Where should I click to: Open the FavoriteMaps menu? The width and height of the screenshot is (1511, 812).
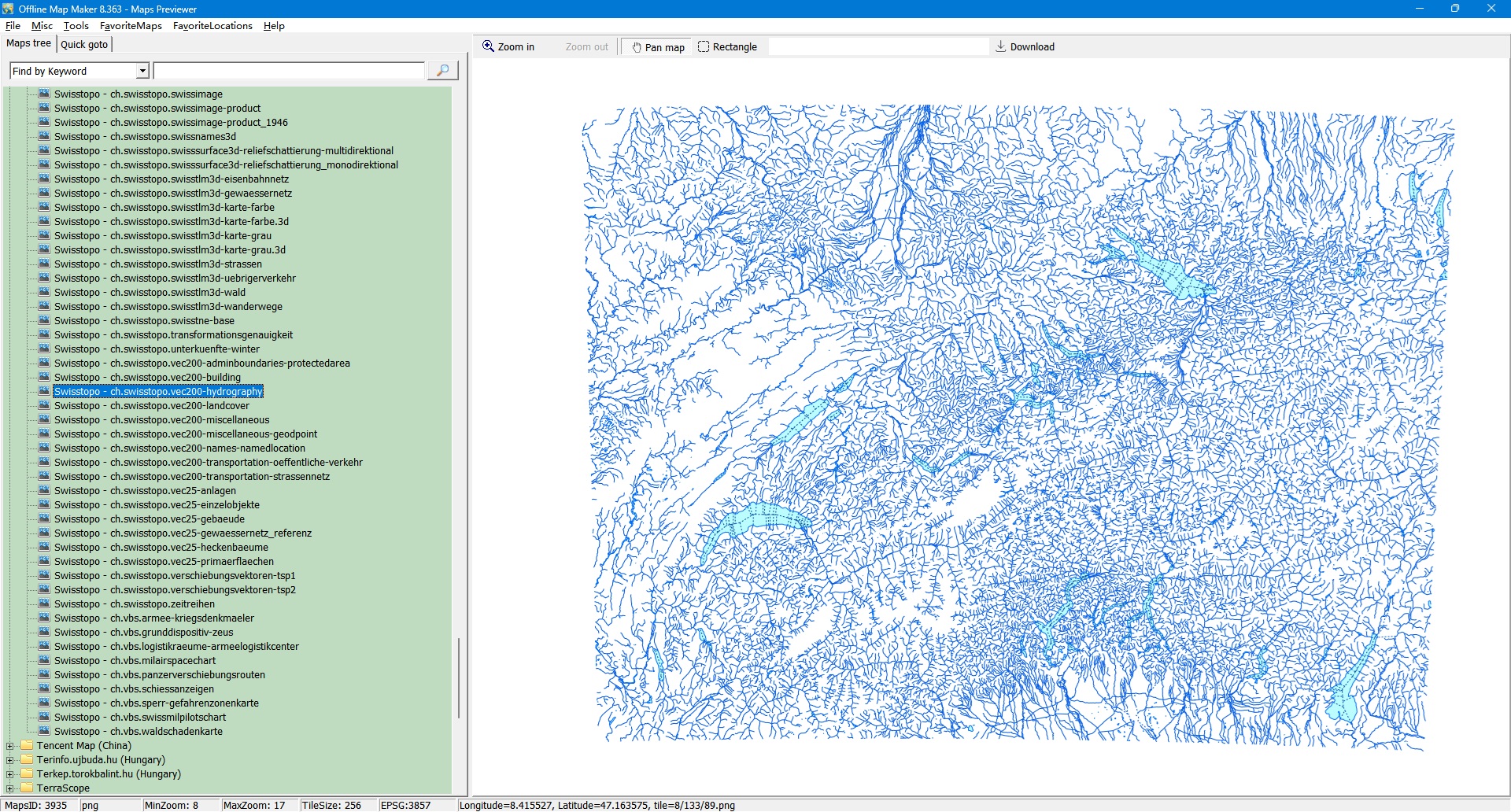pyautogui.click(x=131, y=26)
